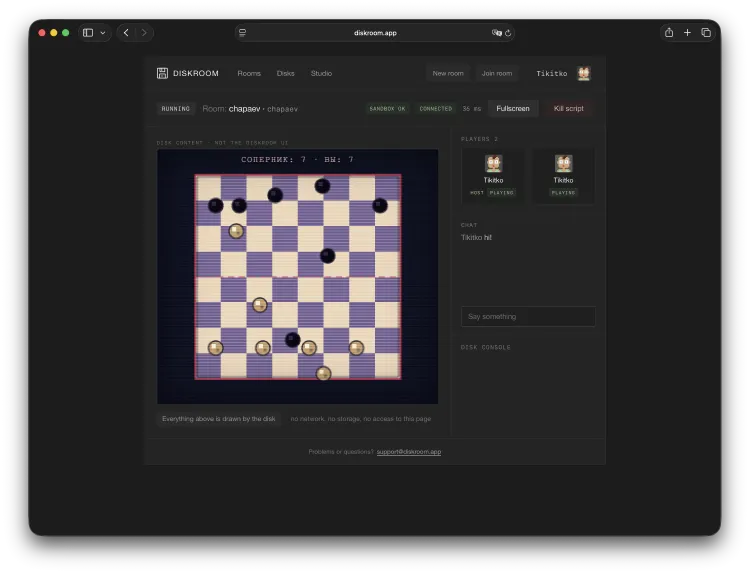The width and height of the screenshot is (750, 574).
Task: Click the Room: chapaev title text
Action: pyautogui.click(x=232, y=109)
